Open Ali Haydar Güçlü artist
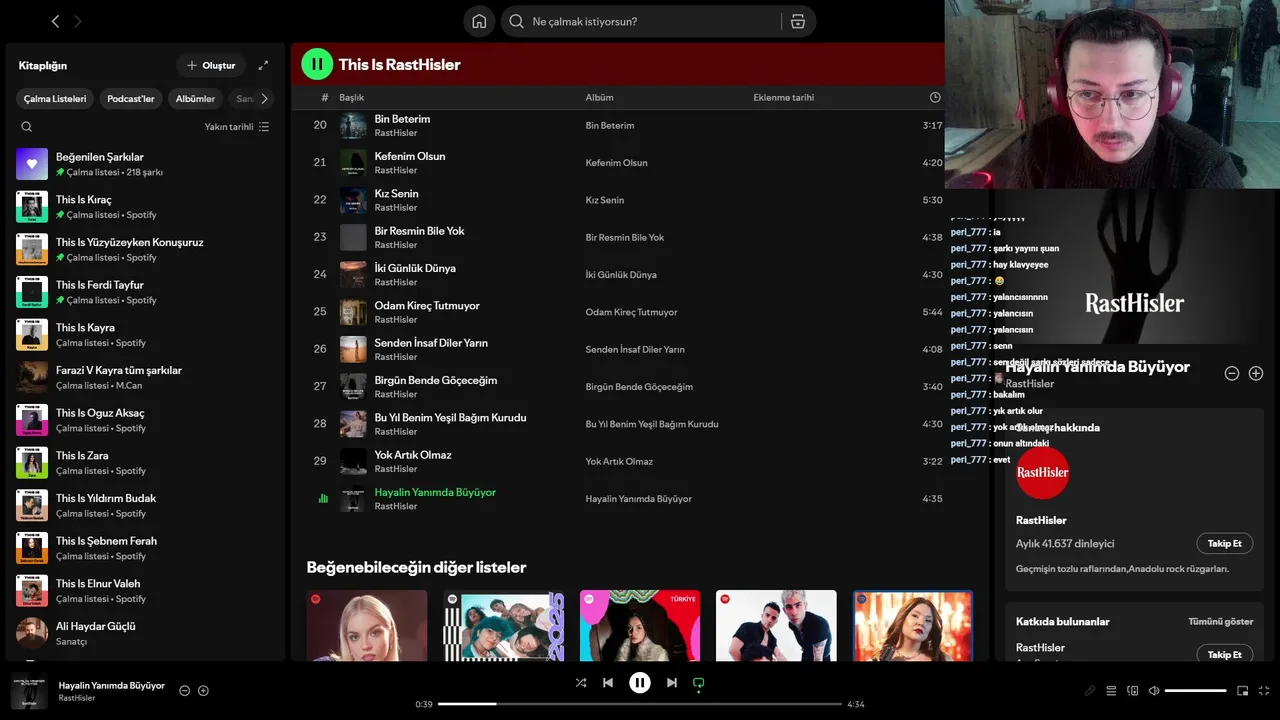The image size is (1280, 720). click(x=145, y=633)
